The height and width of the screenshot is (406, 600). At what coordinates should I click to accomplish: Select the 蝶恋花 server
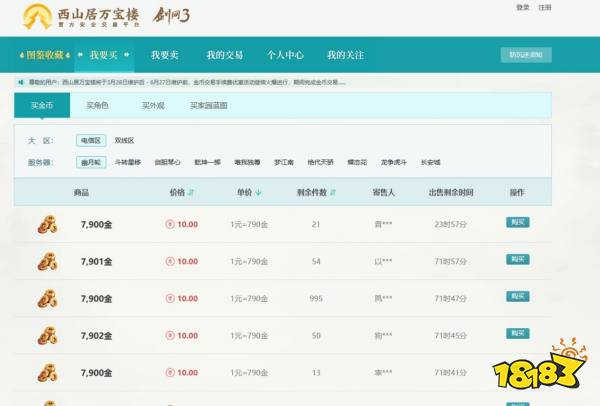pyautogui.click(x=357, y=162)
